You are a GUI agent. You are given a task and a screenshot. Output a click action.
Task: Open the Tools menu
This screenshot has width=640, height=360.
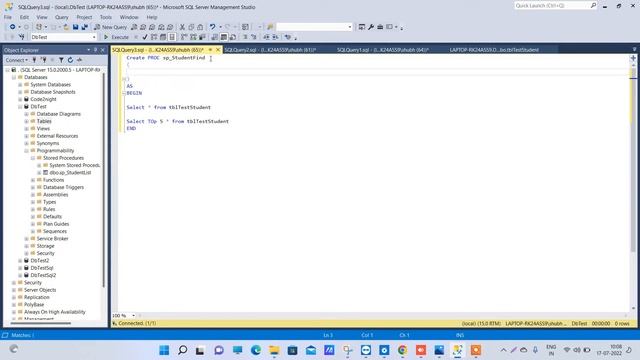point(106,17)
